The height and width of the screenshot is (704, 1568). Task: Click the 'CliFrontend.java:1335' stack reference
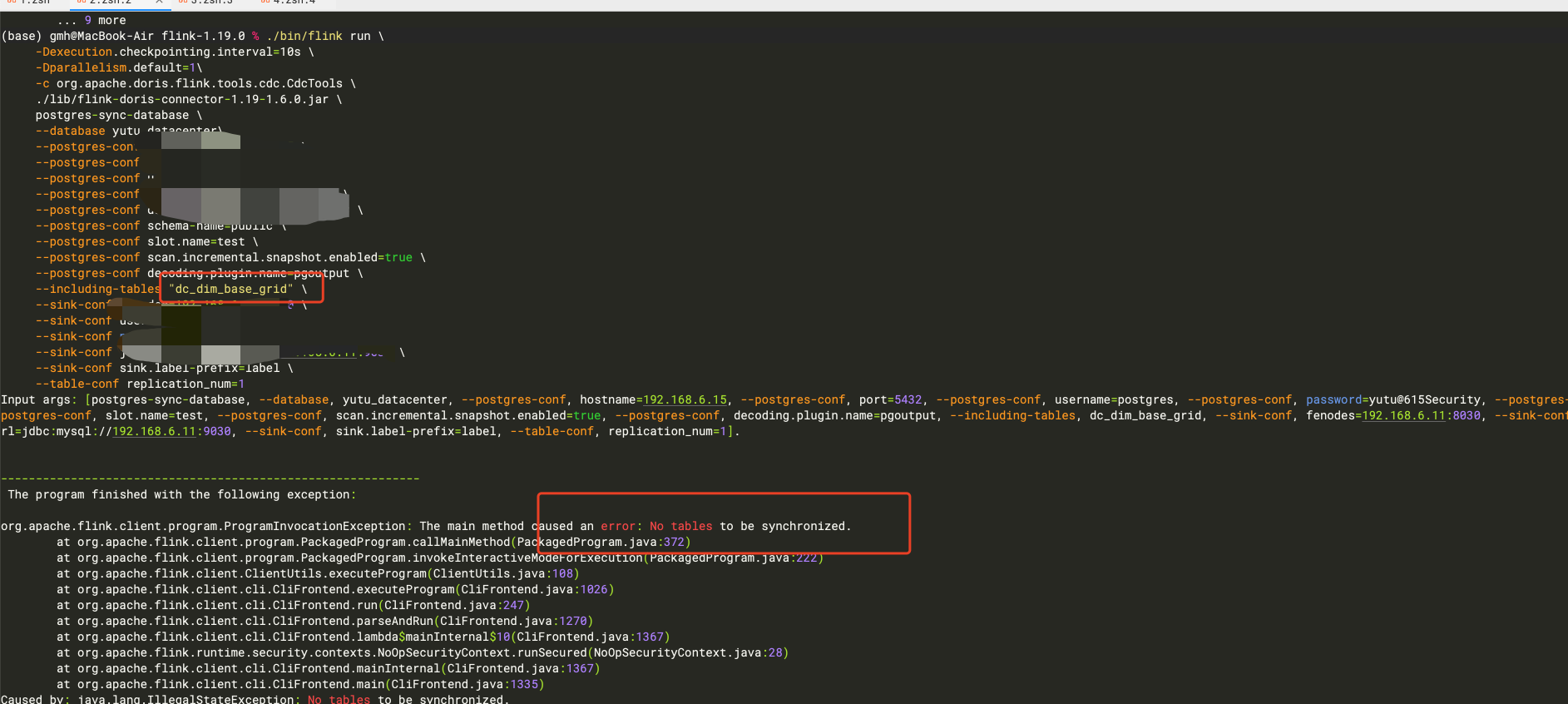[x=465, y=685]
